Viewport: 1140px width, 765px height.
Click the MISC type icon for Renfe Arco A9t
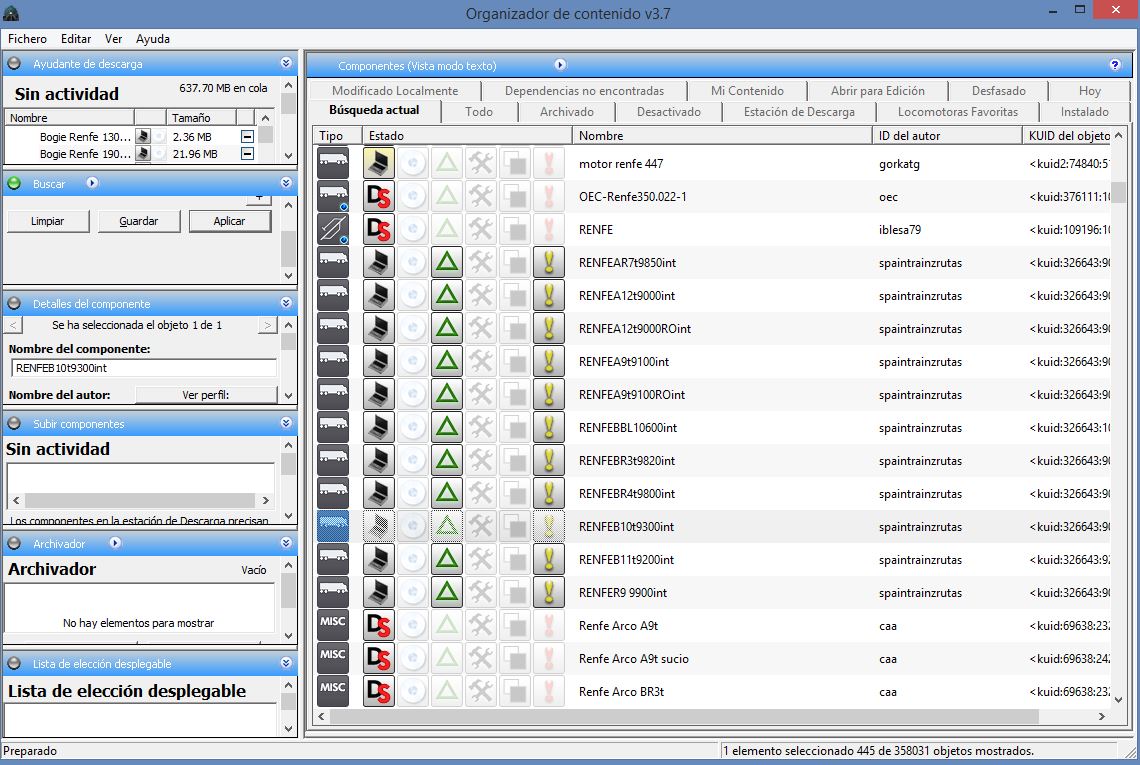(x=333, y=626)
